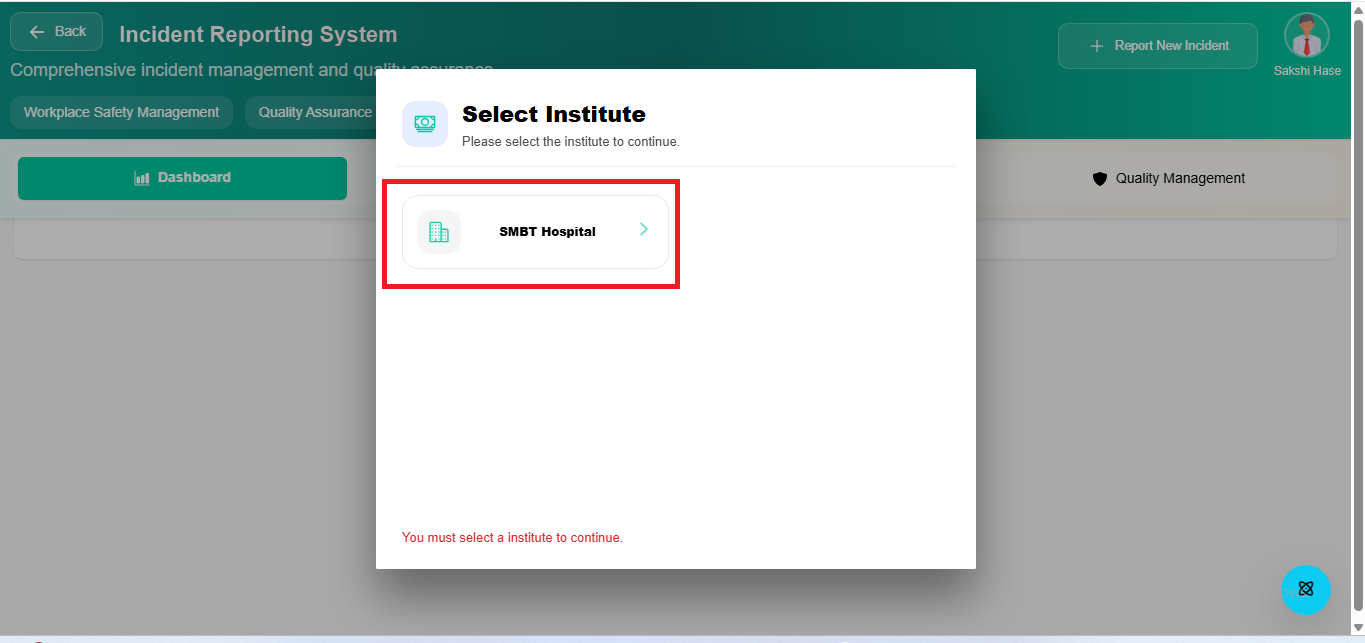Screen dimensions: 1365x643
Task: Click the Select Institute header icon
Action: 424,123
